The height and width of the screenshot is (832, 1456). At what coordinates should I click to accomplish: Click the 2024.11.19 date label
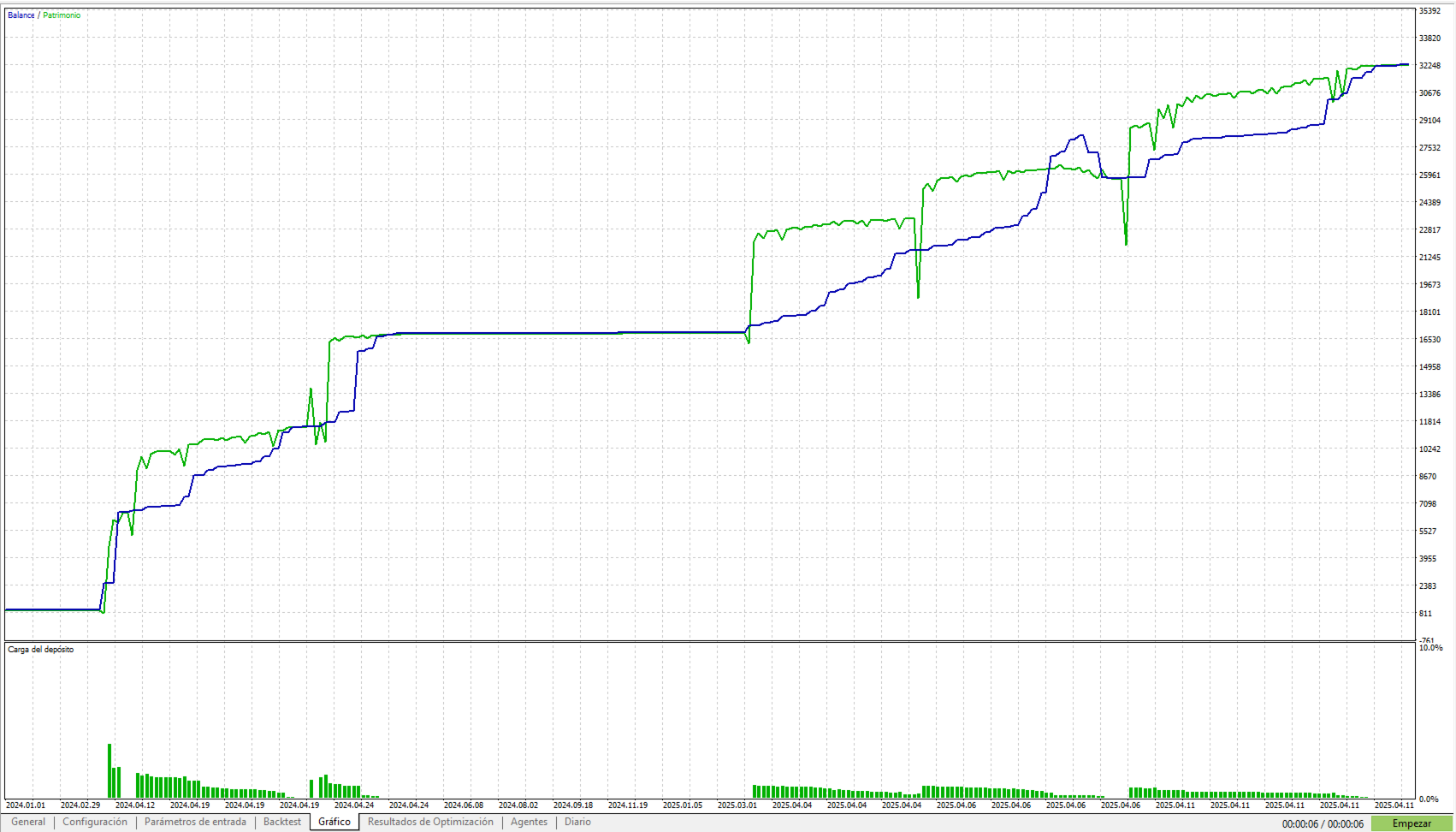pos(628,805)
